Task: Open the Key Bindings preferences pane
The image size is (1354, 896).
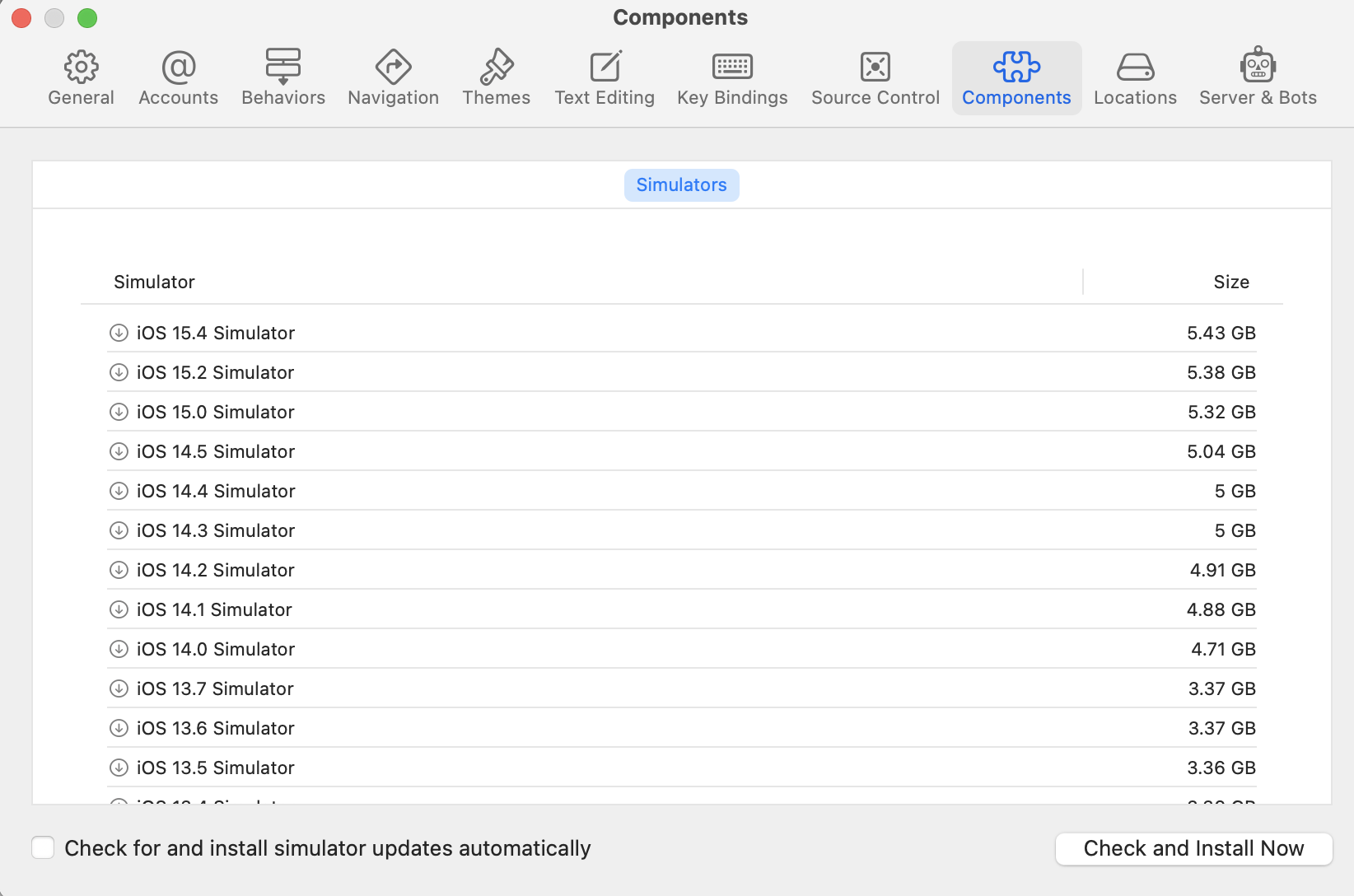Action: (732, 79)
